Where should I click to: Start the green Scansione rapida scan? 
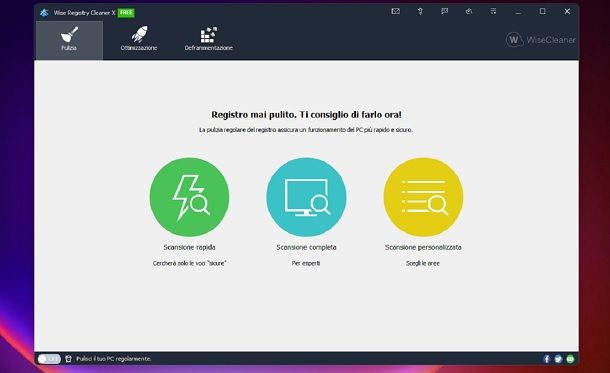[189, 197]
